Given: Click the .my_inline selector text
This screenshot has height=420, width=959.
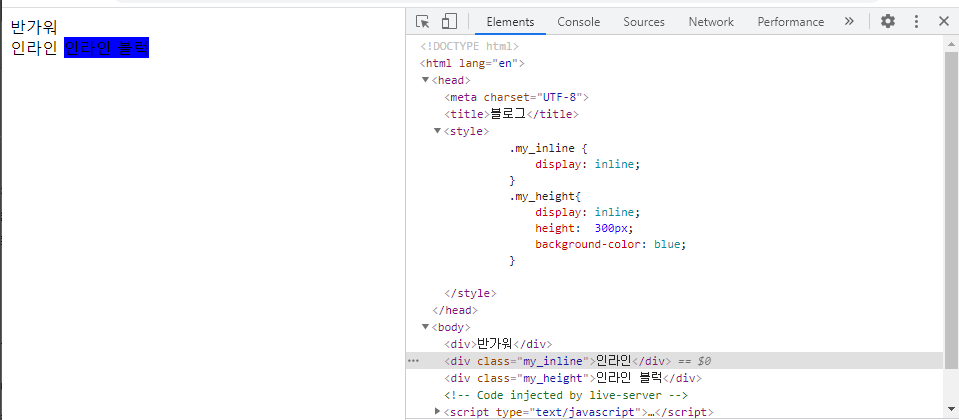Looking at the screenshot, I should pyautogui.click(x=542, y=148).
